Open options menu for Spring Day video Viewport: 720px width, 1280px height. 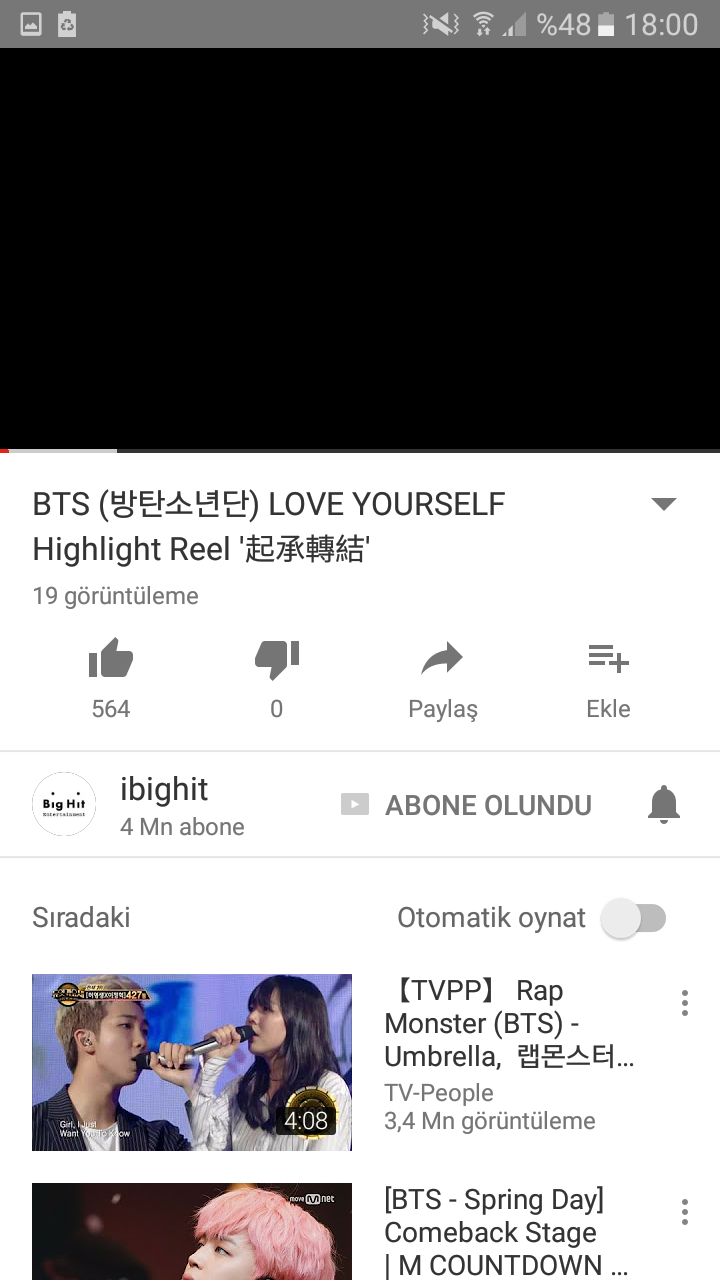click(x=685, y=1212)
